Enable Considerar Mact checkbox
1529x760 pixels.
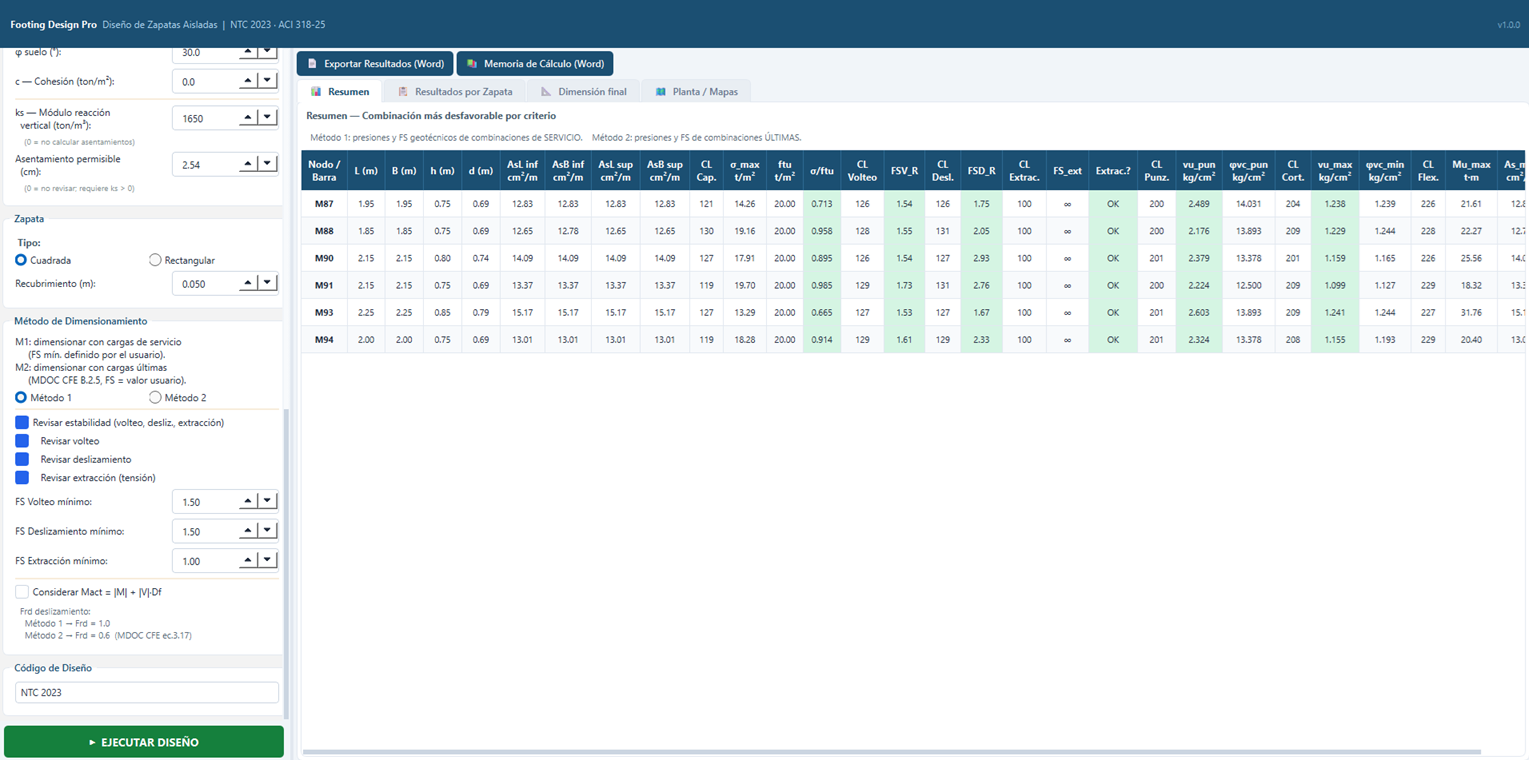click(x=22, y=592)
